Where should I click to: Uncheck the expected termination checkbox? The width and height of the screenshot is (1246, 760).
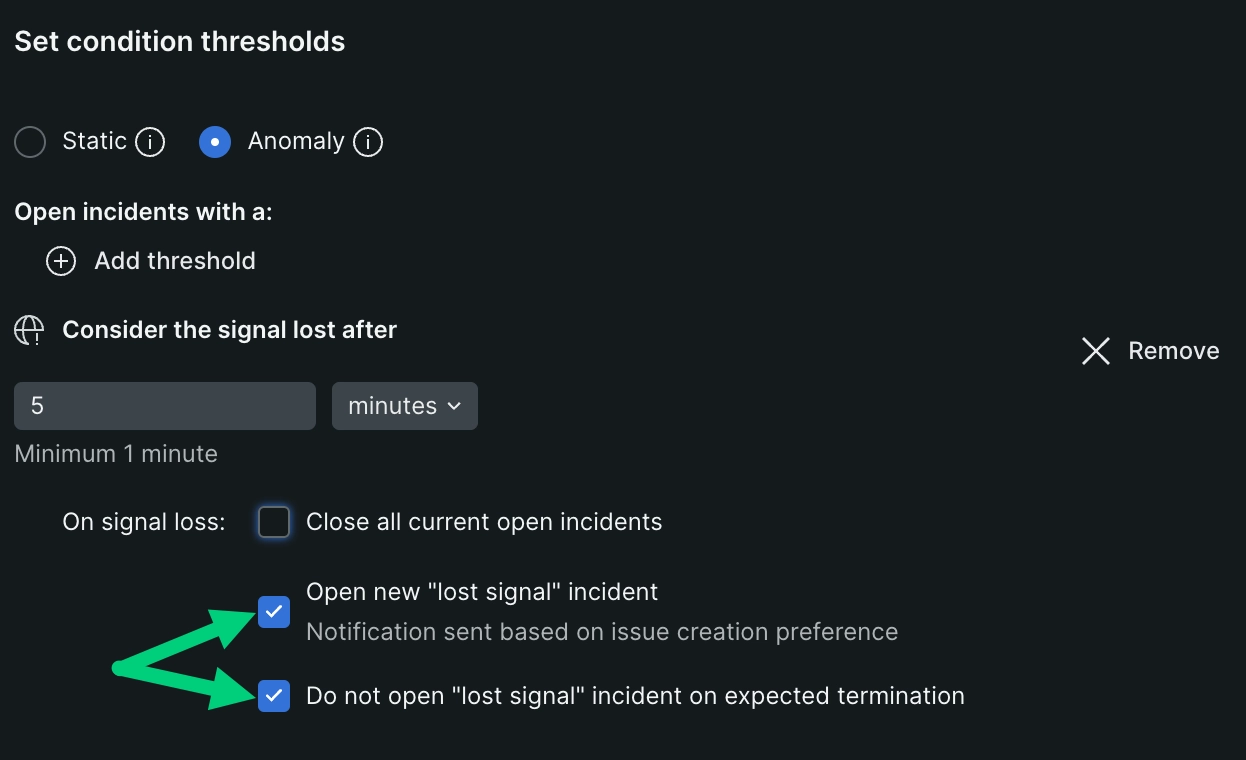[x=274, y=696]
